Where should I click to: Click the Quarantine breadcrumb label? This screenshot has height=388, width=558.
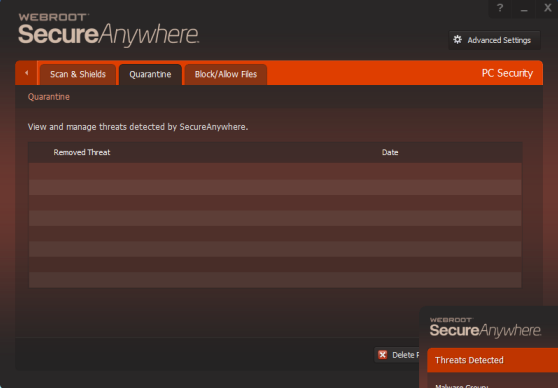click(49, 97)
